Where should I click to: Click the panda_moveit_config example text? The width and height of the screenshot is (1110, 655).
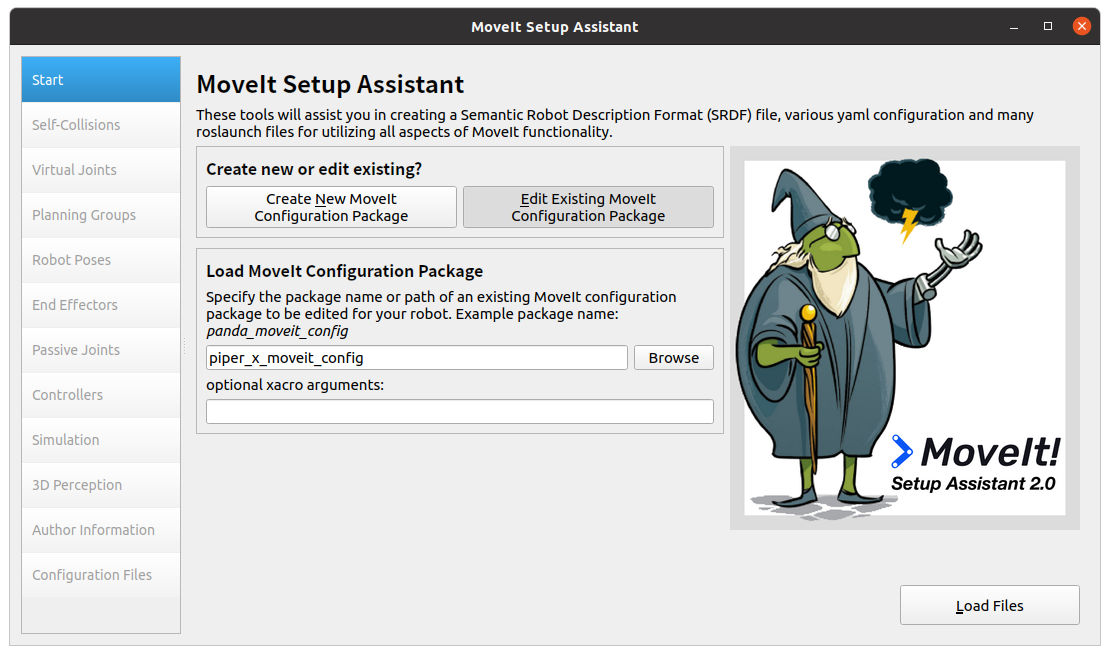click(x=278, y=331)
